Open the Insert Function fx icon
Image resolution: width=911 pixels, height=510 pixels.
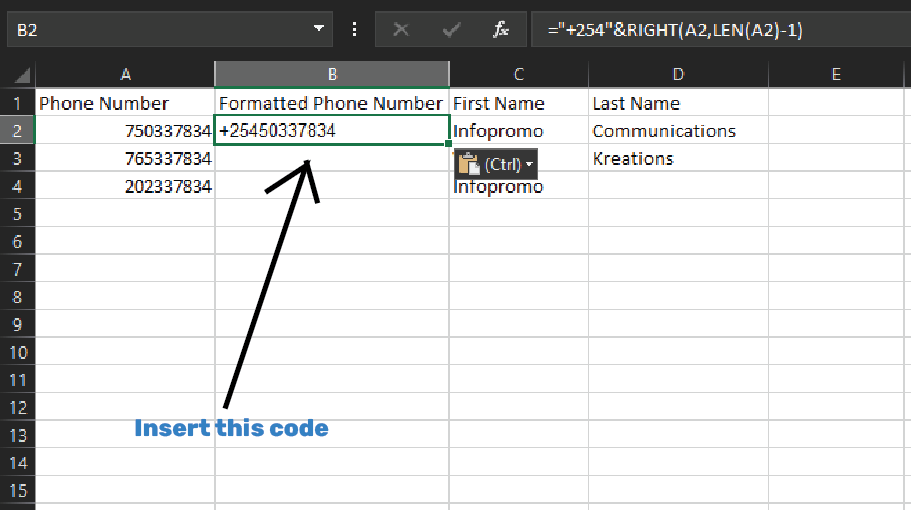point(501,29)
